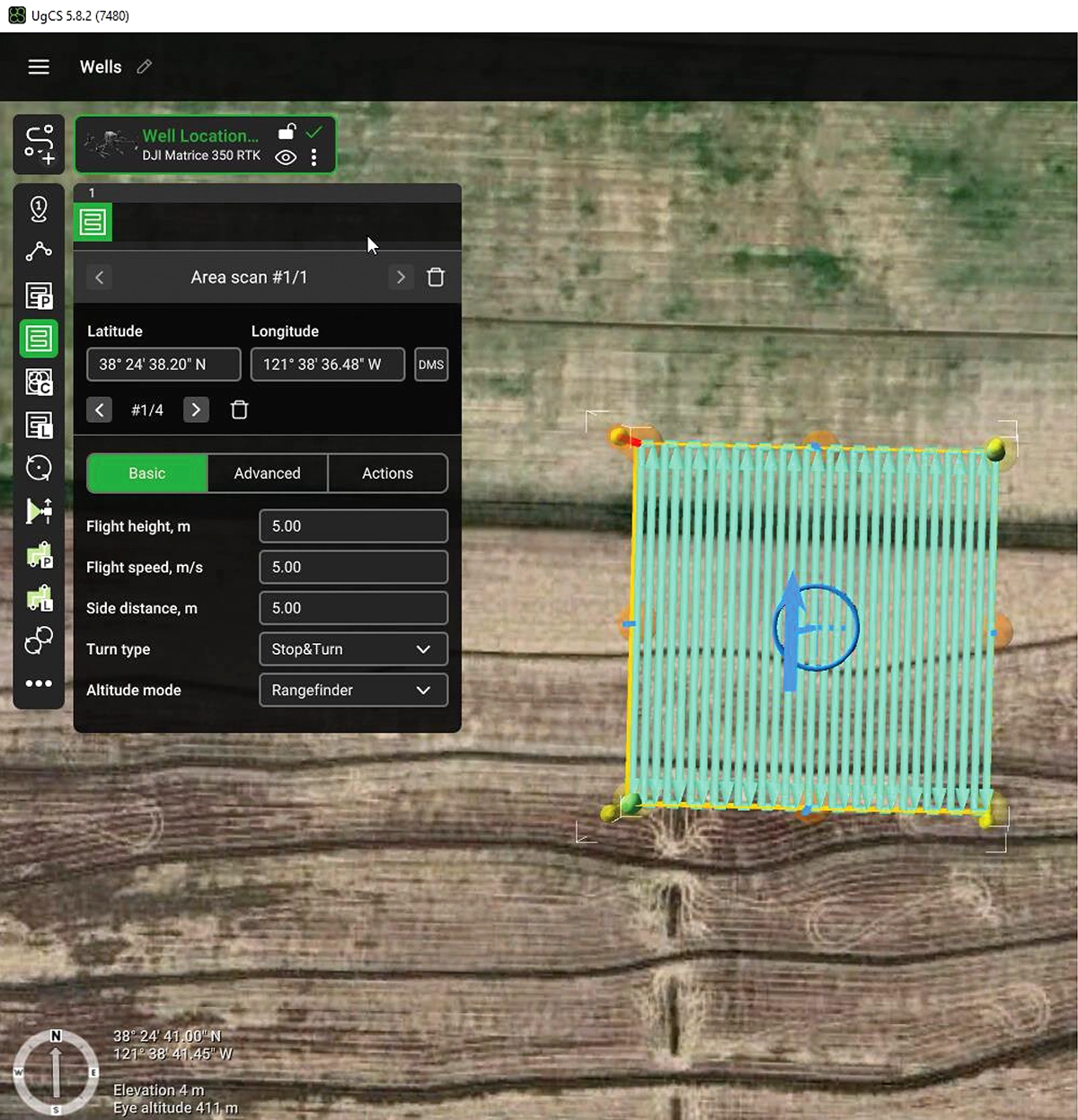Open the Altitude mode dropdown
Screen dimensions: 1078x1120
[353, 690]
